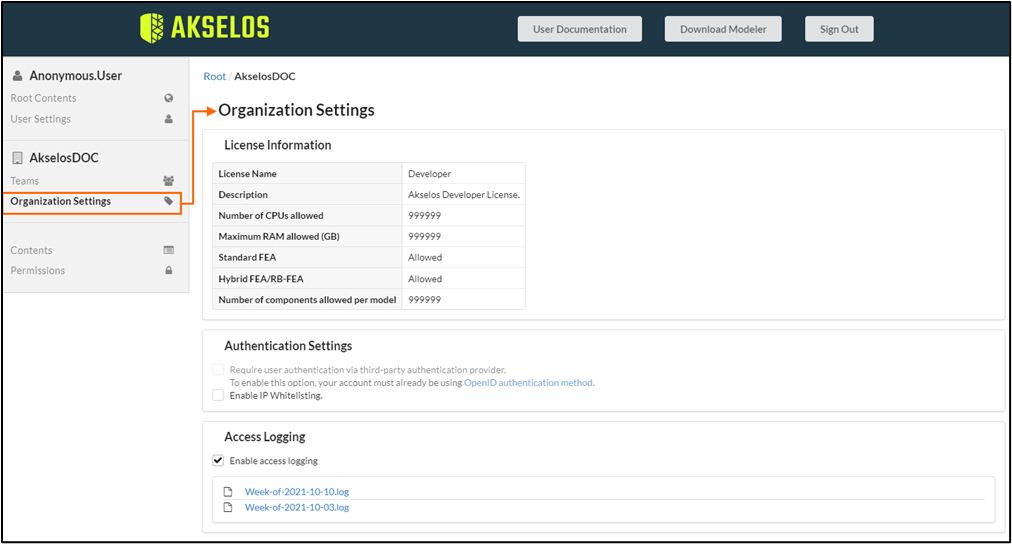Click the Anonymous.User person icon
Image resolution: width=1012 pixels, height=544 pixels.
pos(18,76)
